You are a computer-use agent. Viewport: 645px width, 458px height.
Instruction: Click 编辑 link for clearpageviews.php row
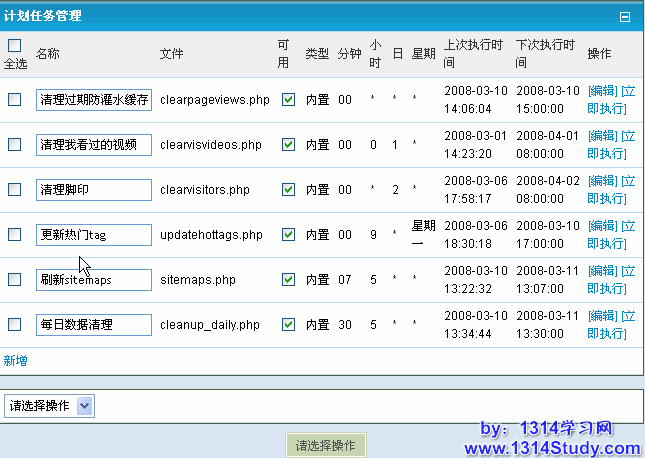(602, 91)
